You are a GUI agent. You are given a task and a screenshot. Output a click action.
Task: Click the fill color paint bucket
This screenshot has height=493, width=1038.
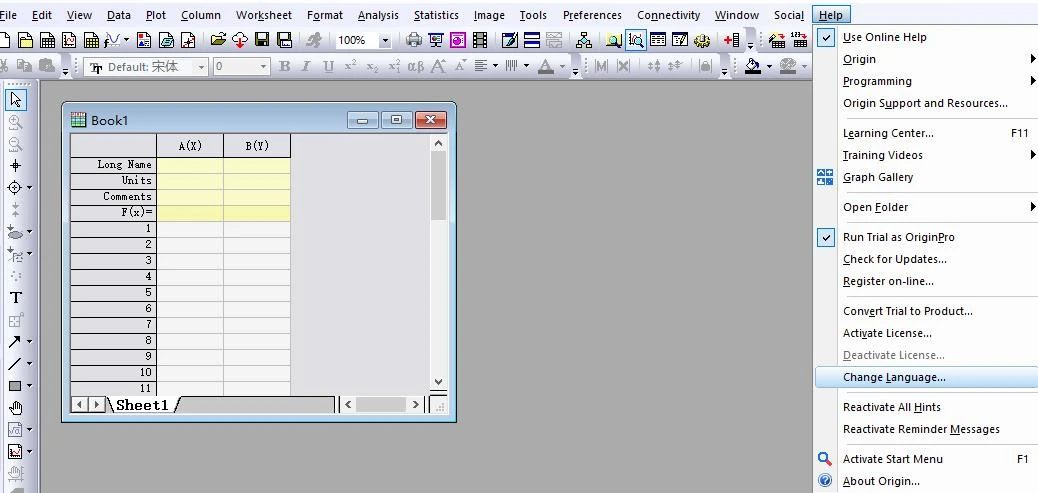tap(752, 67)
